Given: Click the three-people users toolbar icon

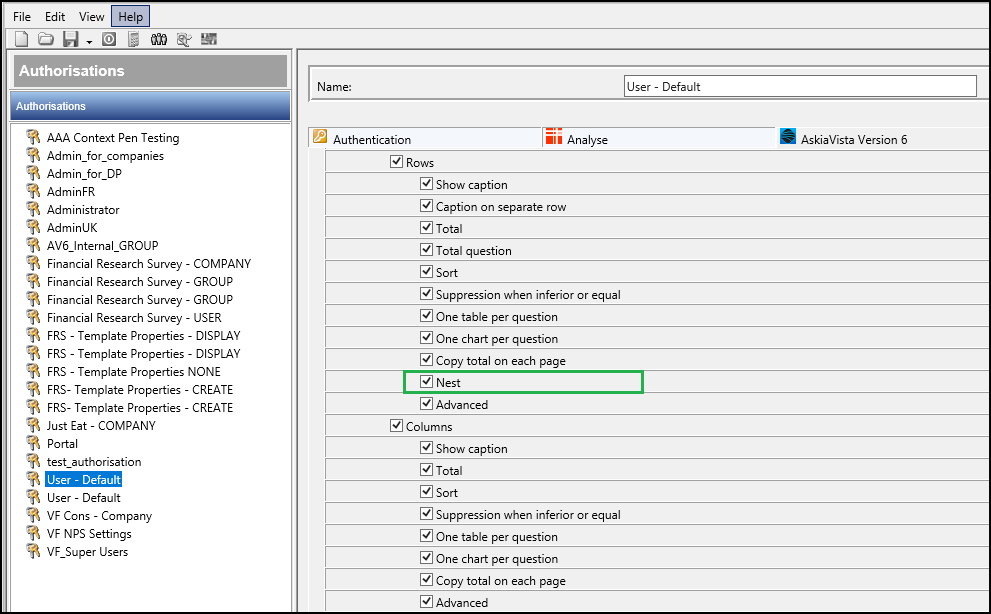Looking at the screenshot, I should coord(159,39).
